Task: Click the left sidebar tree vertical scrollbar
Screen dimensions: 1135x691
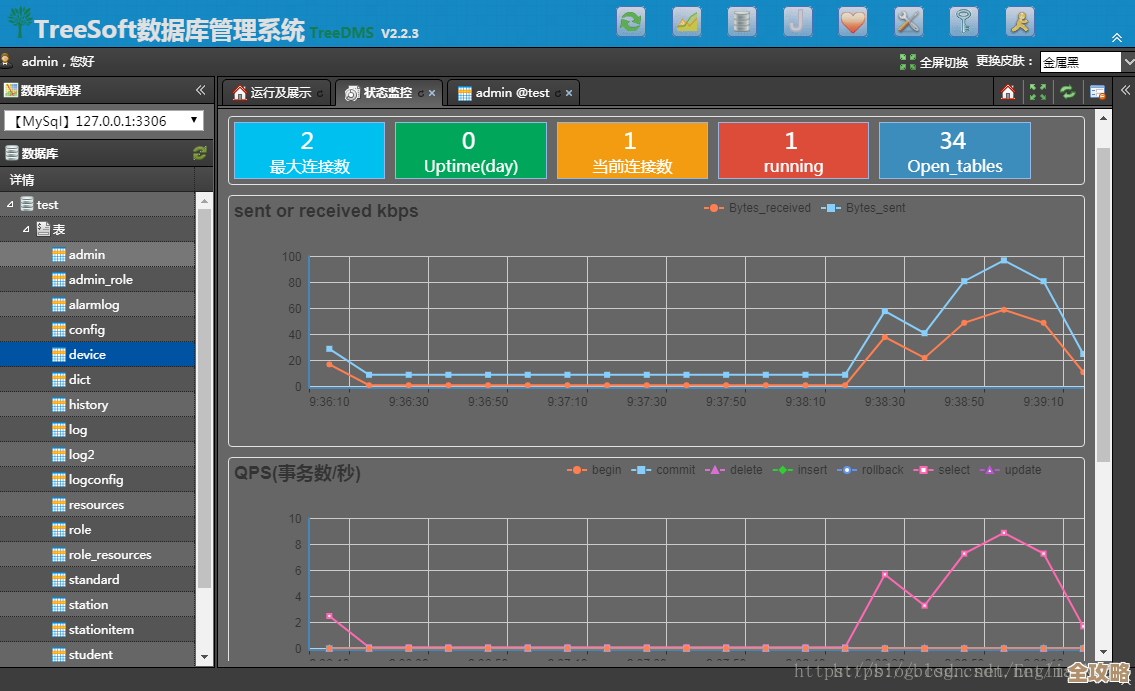Action: (x=205, y=400)
